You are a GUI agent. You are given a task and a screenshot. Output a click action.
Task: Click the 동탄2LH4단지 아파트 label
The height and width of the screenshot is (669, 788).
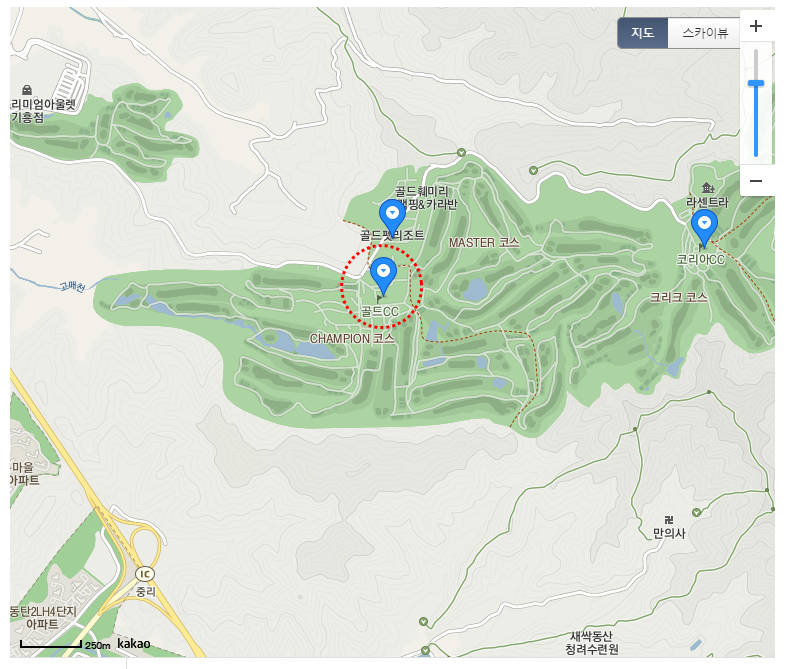tap(43, 618)
